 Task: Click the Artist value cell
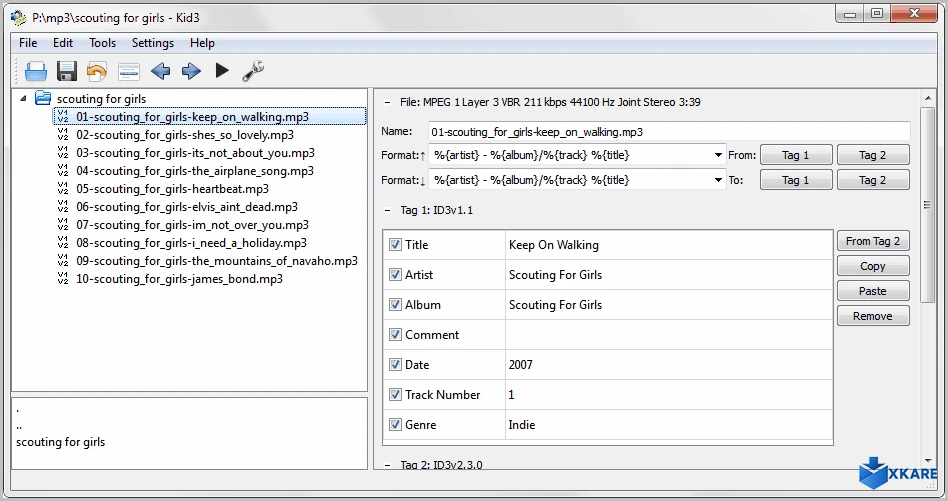point(669,274)
